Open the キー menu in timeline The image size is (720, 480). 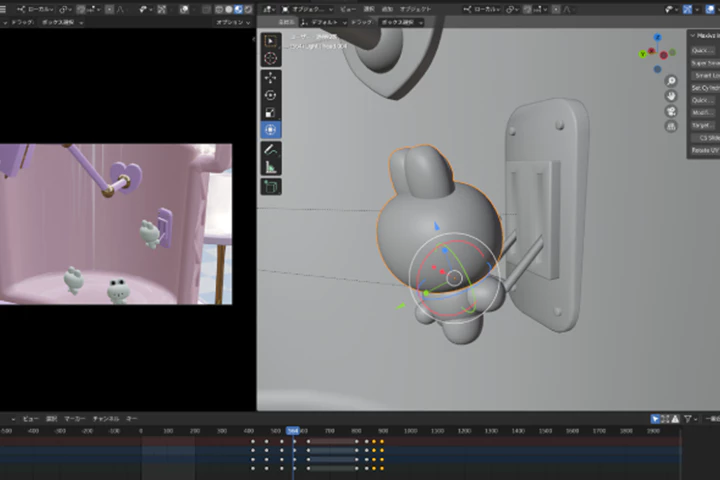coord(132,418)
